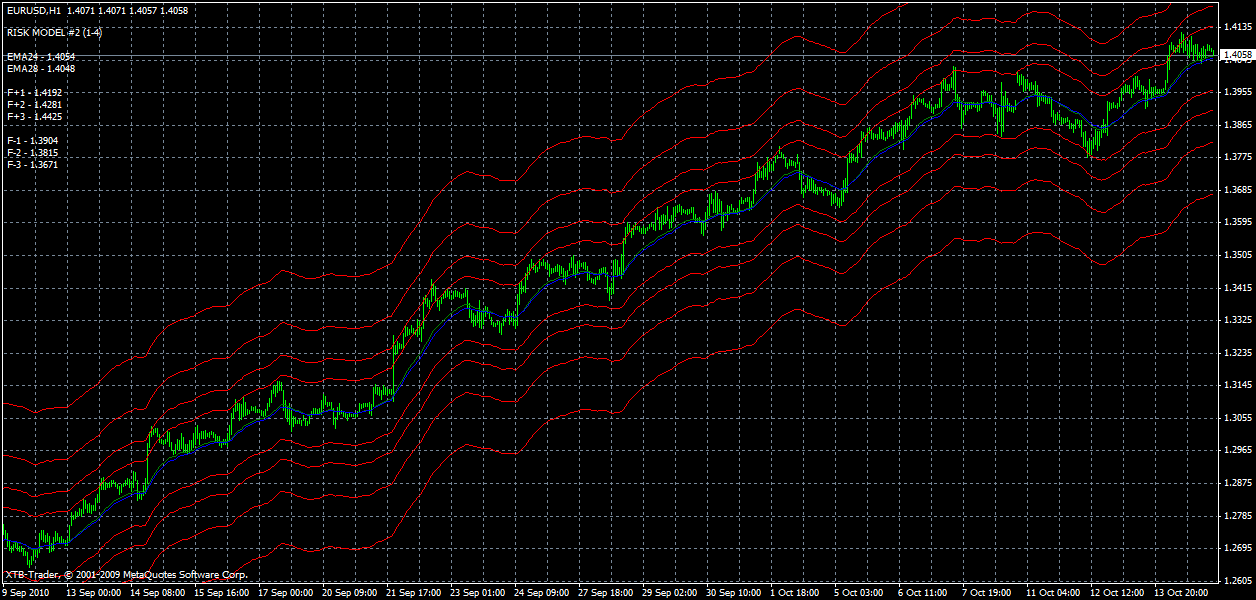Screen dimensions: 1256x600
Task: Click 1.2785 on the price scale
Action: (1238, 516)
